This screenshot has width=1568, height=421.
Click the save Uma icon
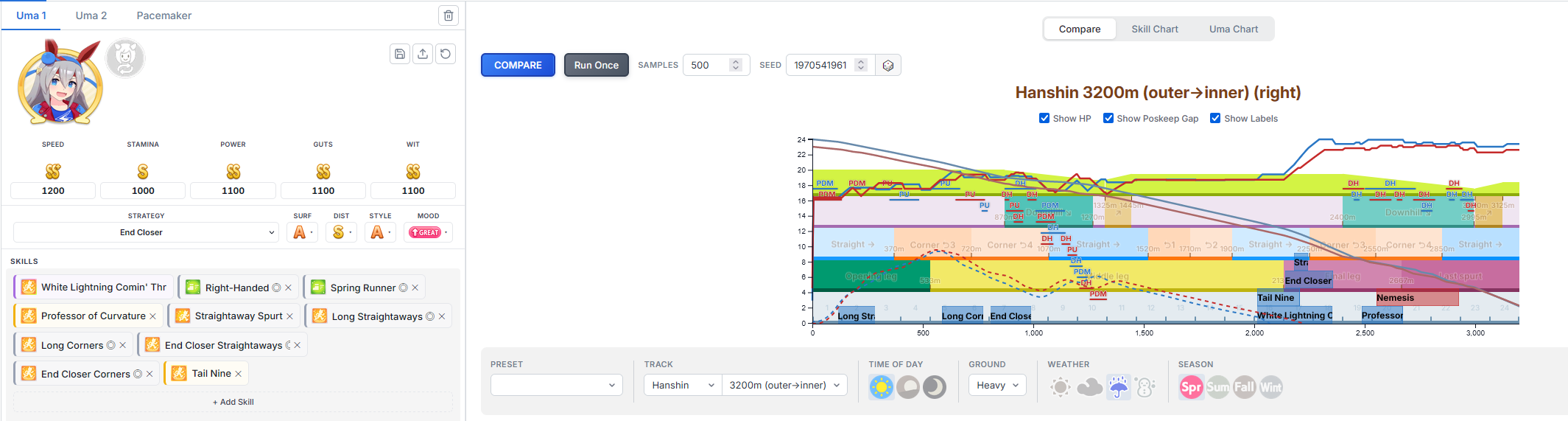tap(400, 54)
